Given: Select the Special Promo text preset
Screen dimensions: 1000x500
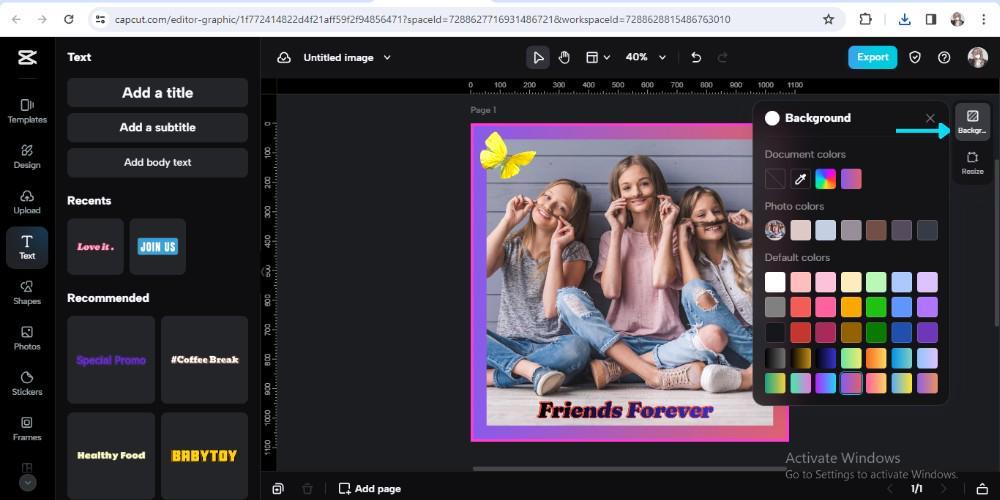Looking at the screenshot, I should pos(111,360).
